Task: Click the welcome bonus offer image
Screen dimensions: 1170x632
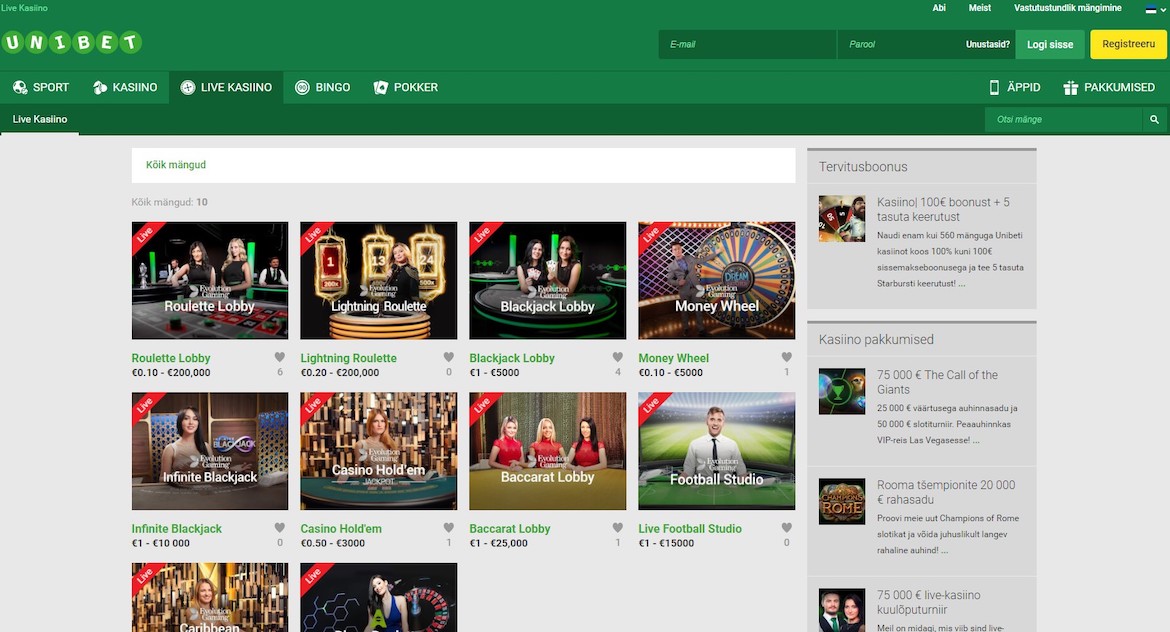Action: (842, 219)
